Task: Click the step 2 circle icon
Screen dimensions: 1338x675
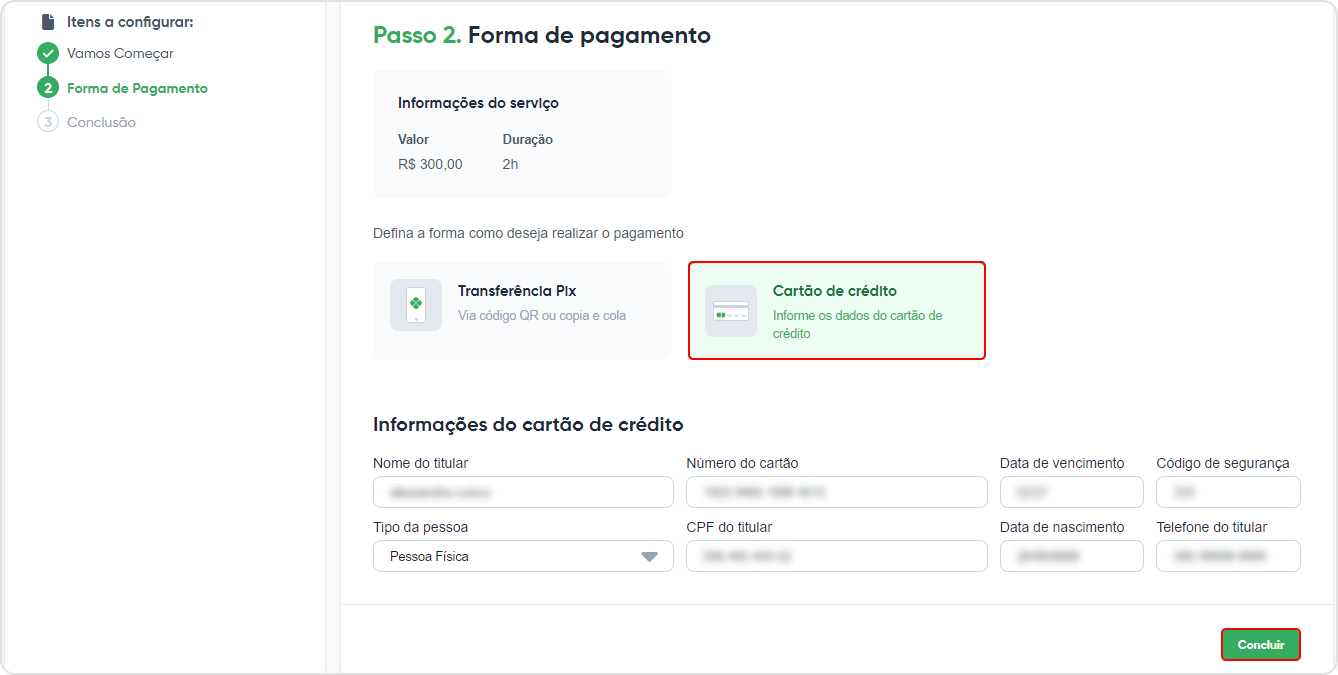Action: pyautogui.click(x=48, y=88)
